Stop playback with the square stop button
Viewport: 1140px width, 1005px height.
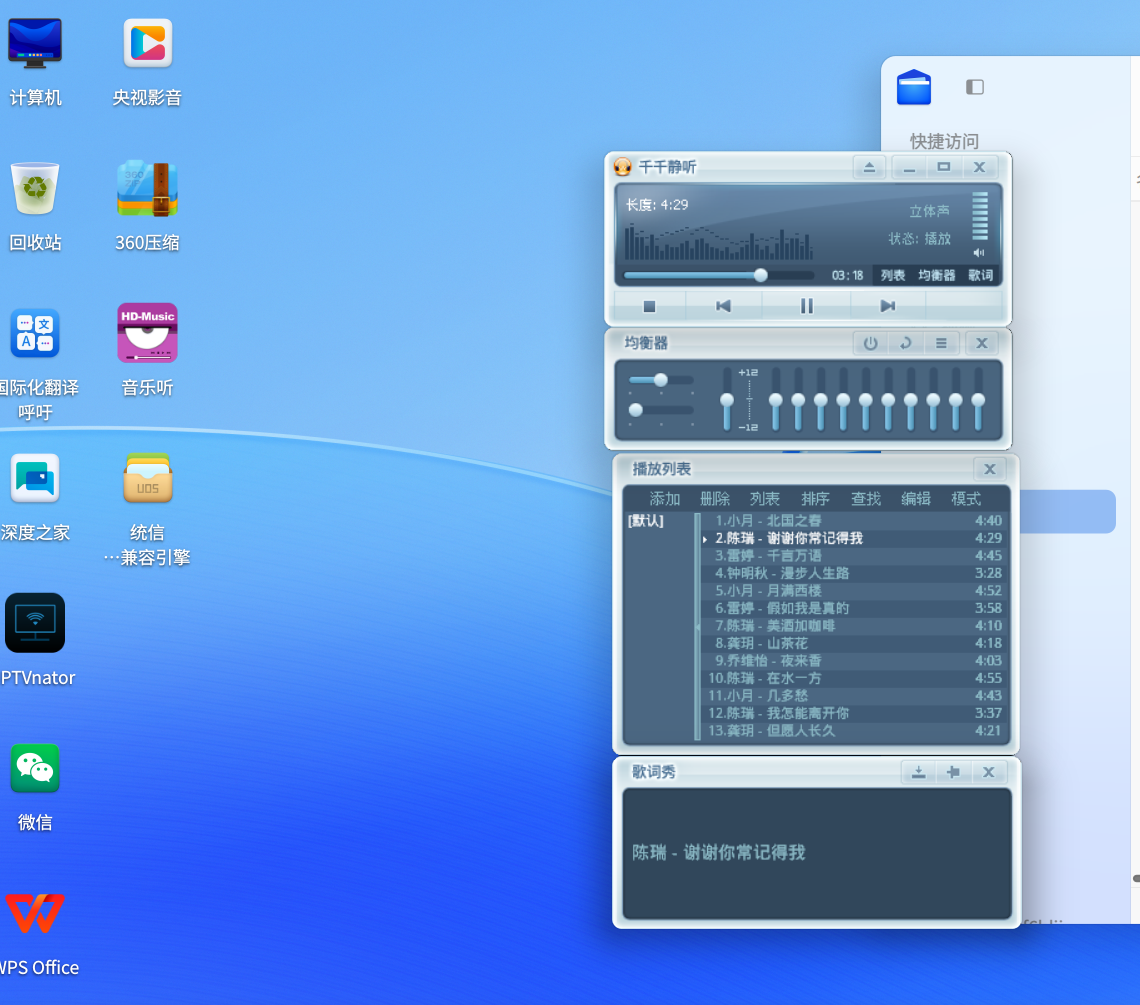[649, 306]
